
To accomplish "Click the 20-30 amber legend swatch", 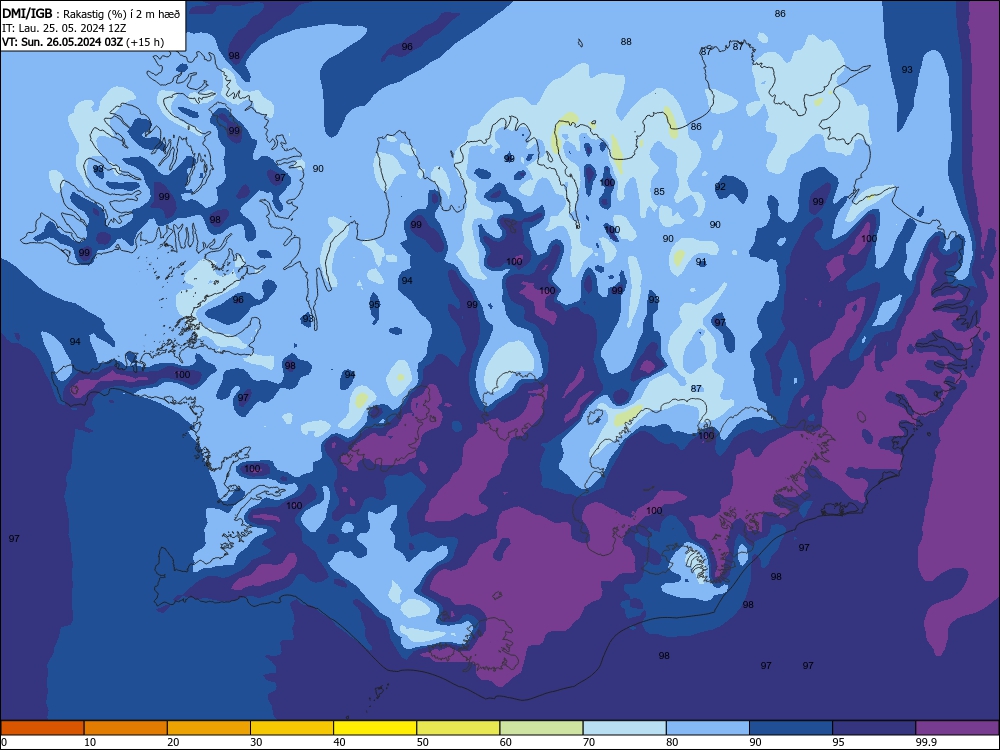I will tap(209, 728).
